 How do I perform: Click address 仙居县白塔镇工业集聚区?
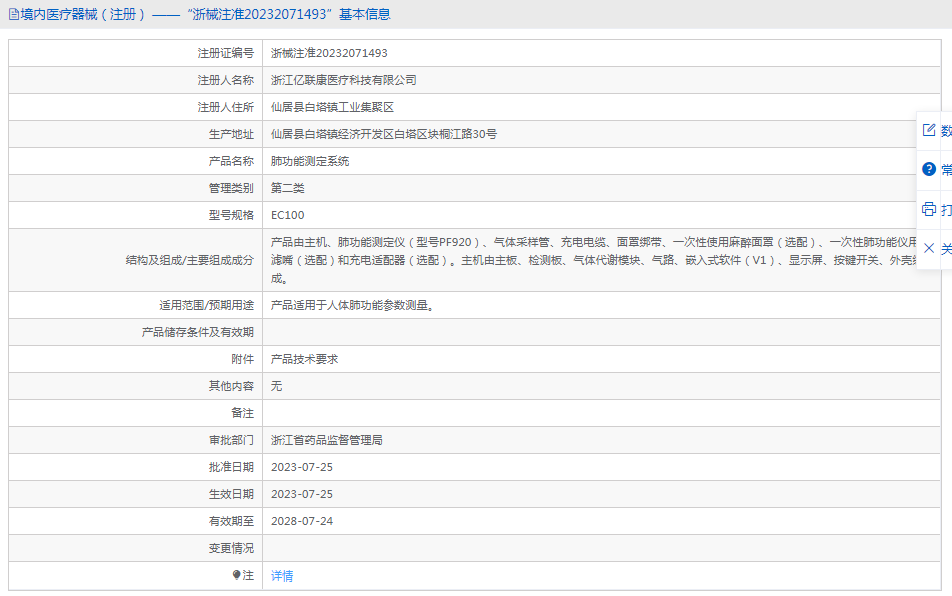coord(332,107)
